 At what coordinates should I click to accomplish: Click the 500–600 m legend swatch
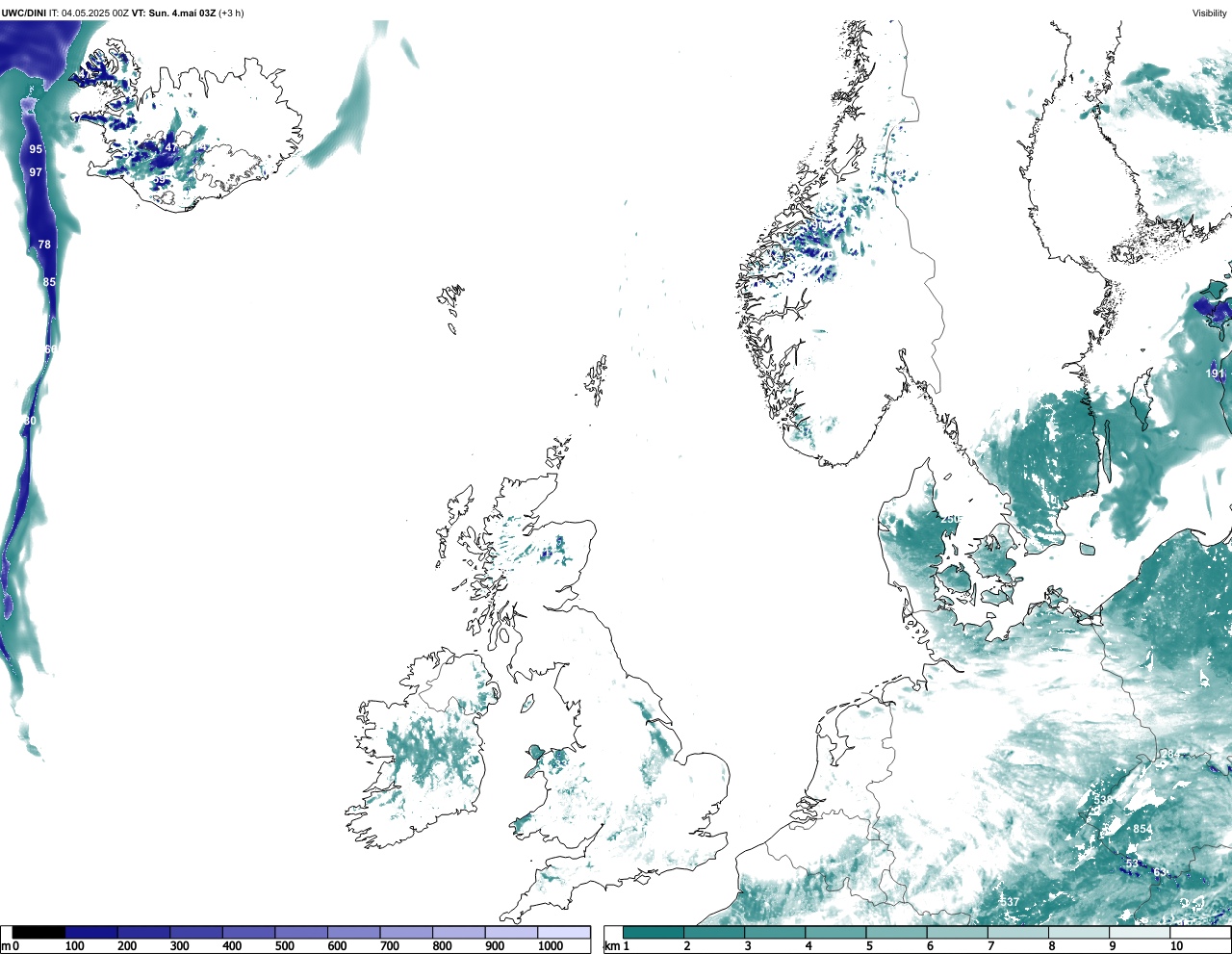(x=301, y=932)
